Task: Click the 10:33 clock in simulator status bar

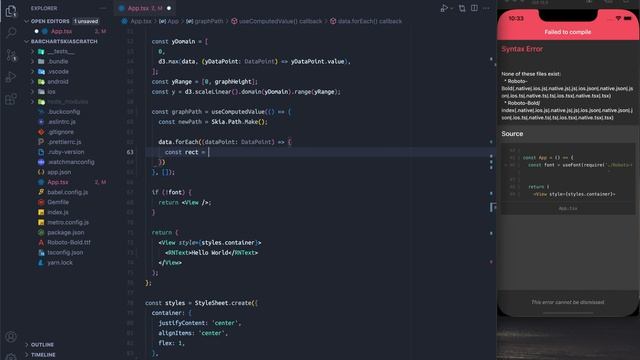Action: coord(516,19)
